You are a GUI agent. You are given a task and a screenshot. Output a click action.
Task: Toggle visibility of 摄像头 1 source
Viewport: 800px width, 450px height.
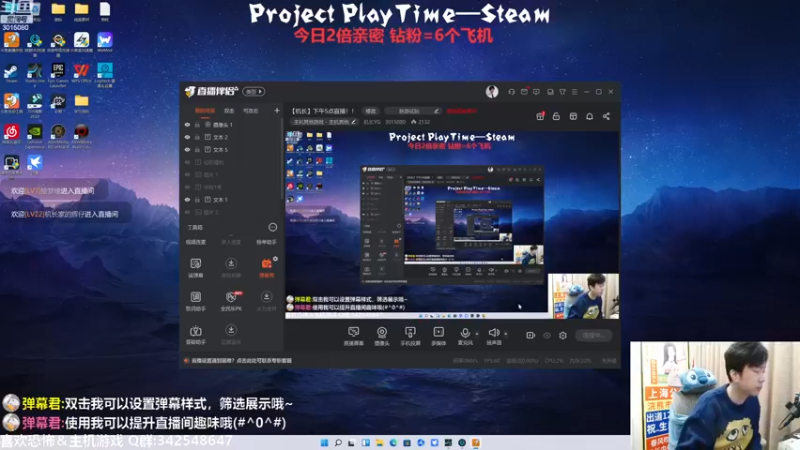click(187, 124)
